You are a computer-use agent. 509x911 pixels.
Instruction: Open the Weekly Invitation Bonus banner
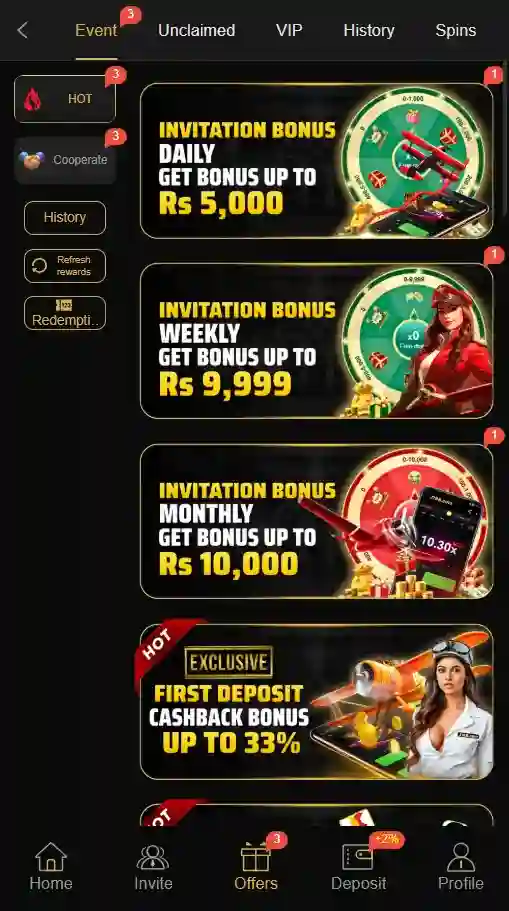tap(317, 340)
